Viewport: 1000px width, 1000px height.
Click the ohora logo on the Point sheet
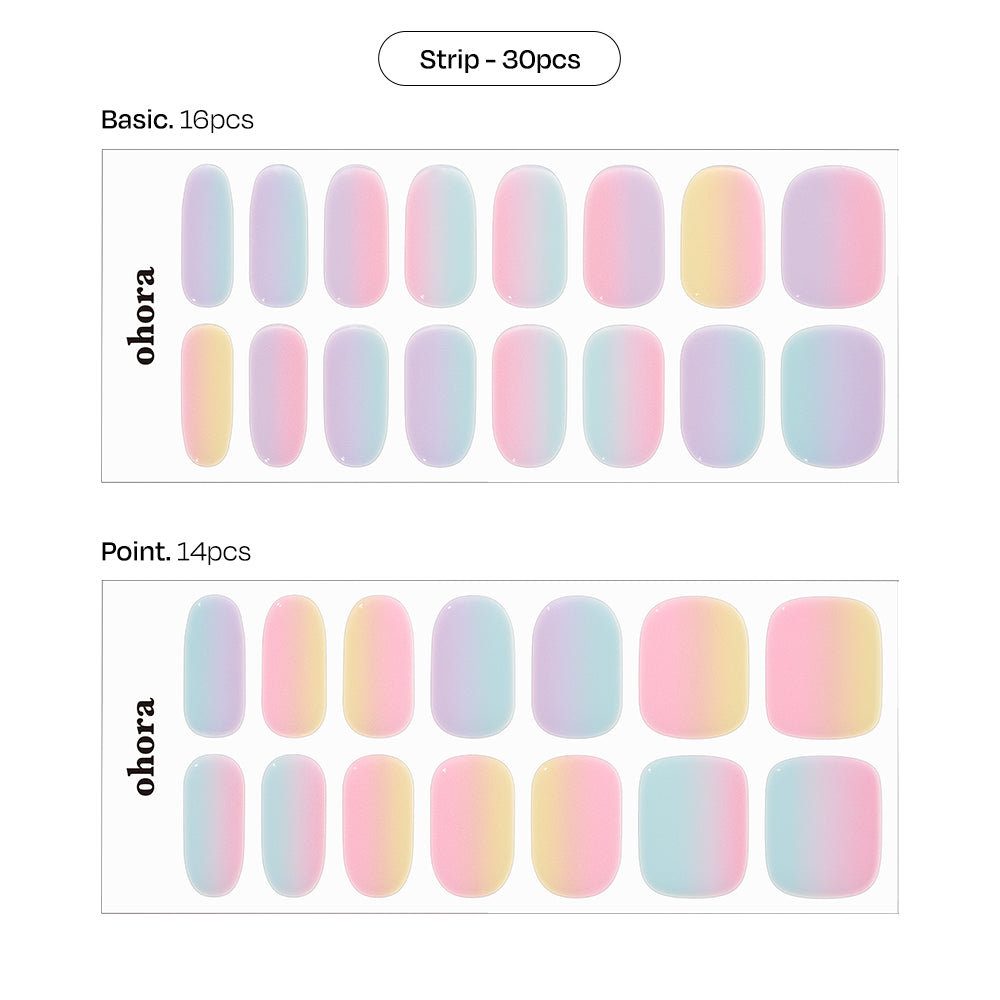tap(144, 746)
